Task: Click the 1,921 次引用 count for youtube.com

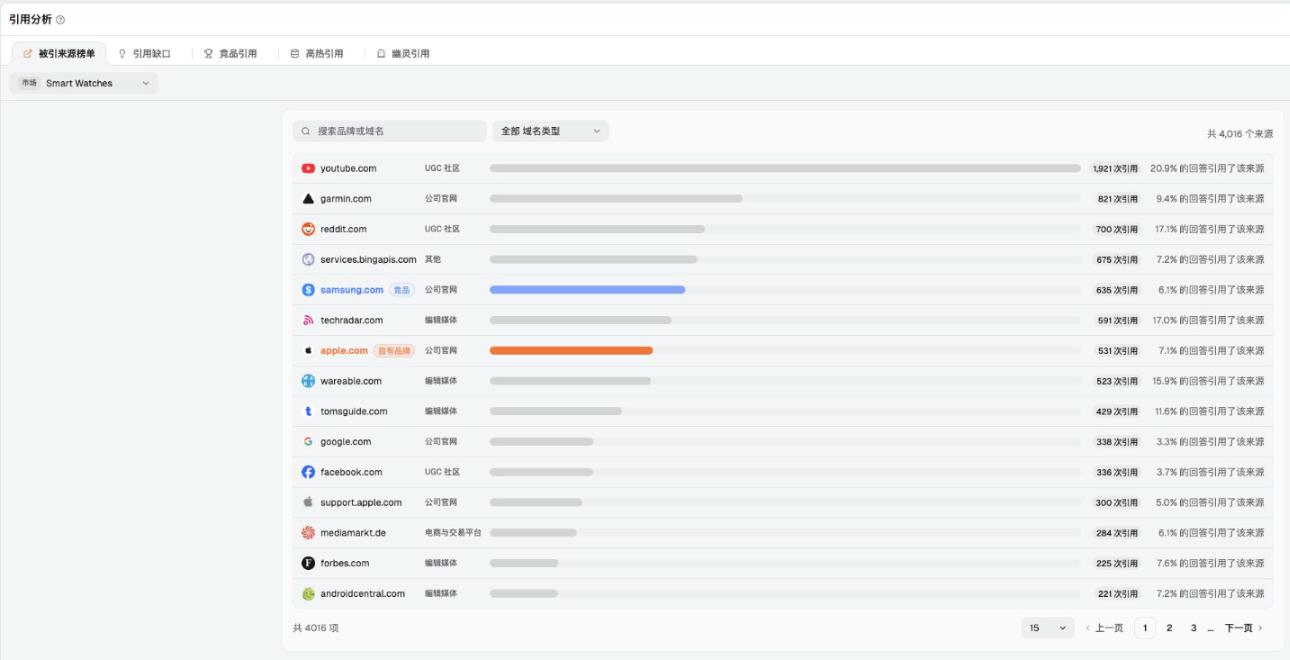Action: pos(1115,169)
